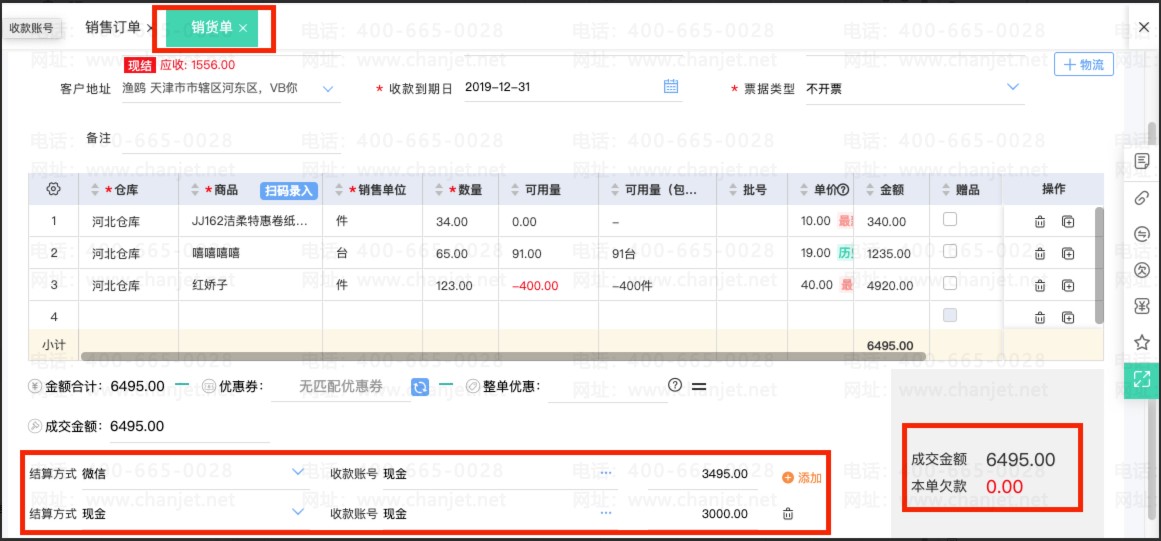Viewport: 1161px width, 541px height.
Task: Click the help icon beside 整单优惠
Action: coord(675,385)
